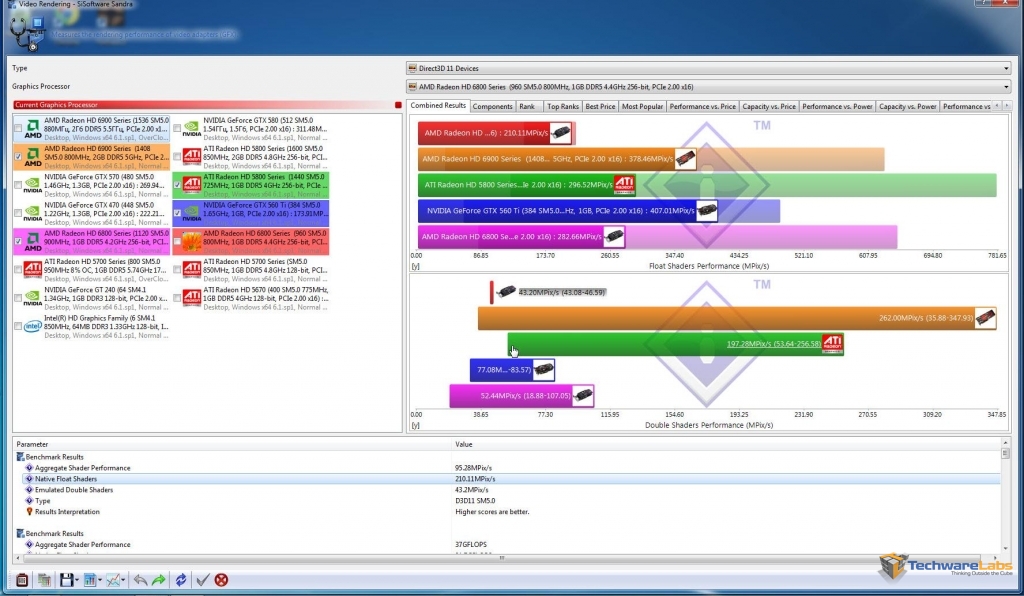Click the grey checkmark OK icon
The image size is (1024, 596).
(x=202, y=580)
